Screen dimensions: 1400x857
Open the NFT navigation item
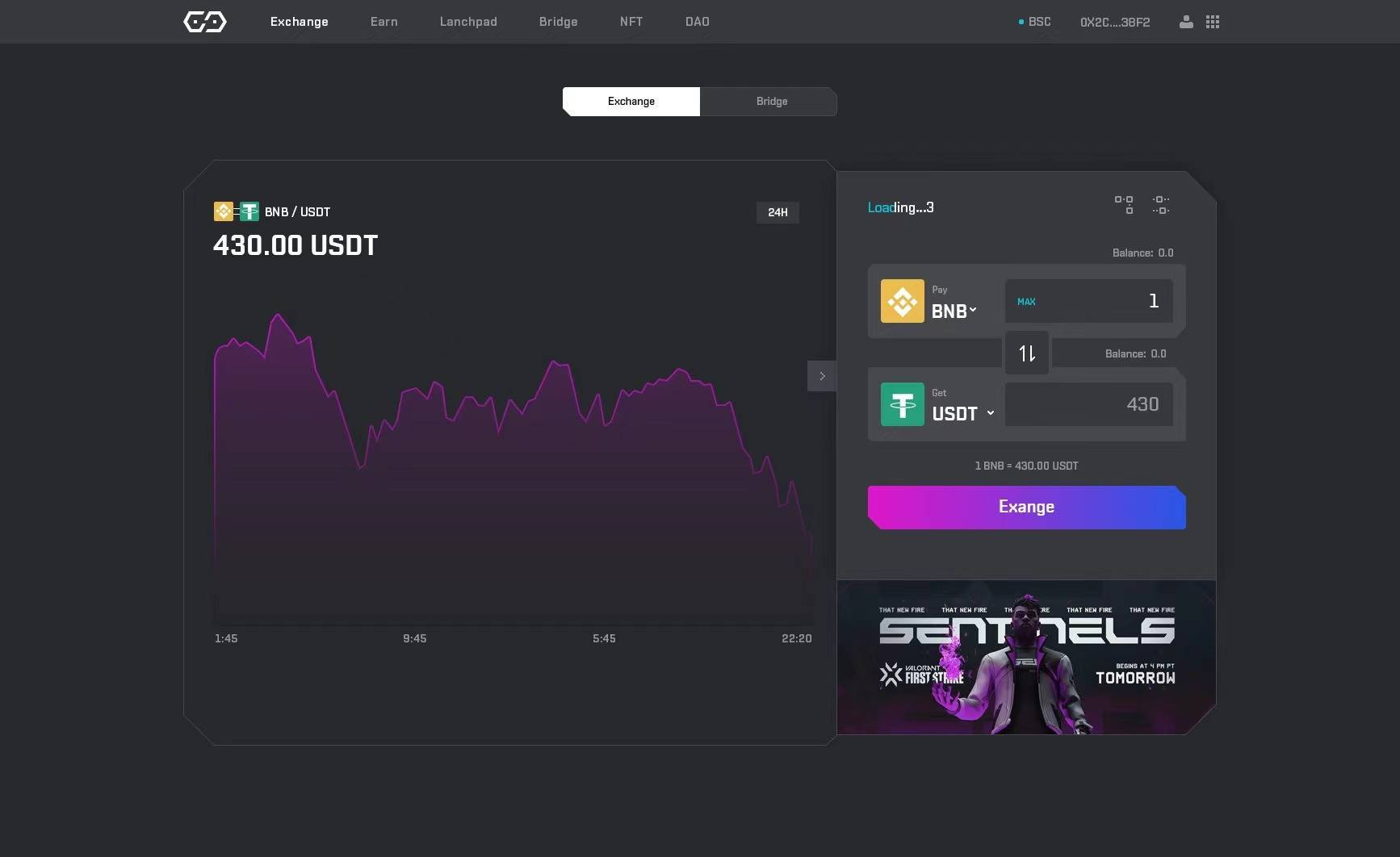click(631, 22)
